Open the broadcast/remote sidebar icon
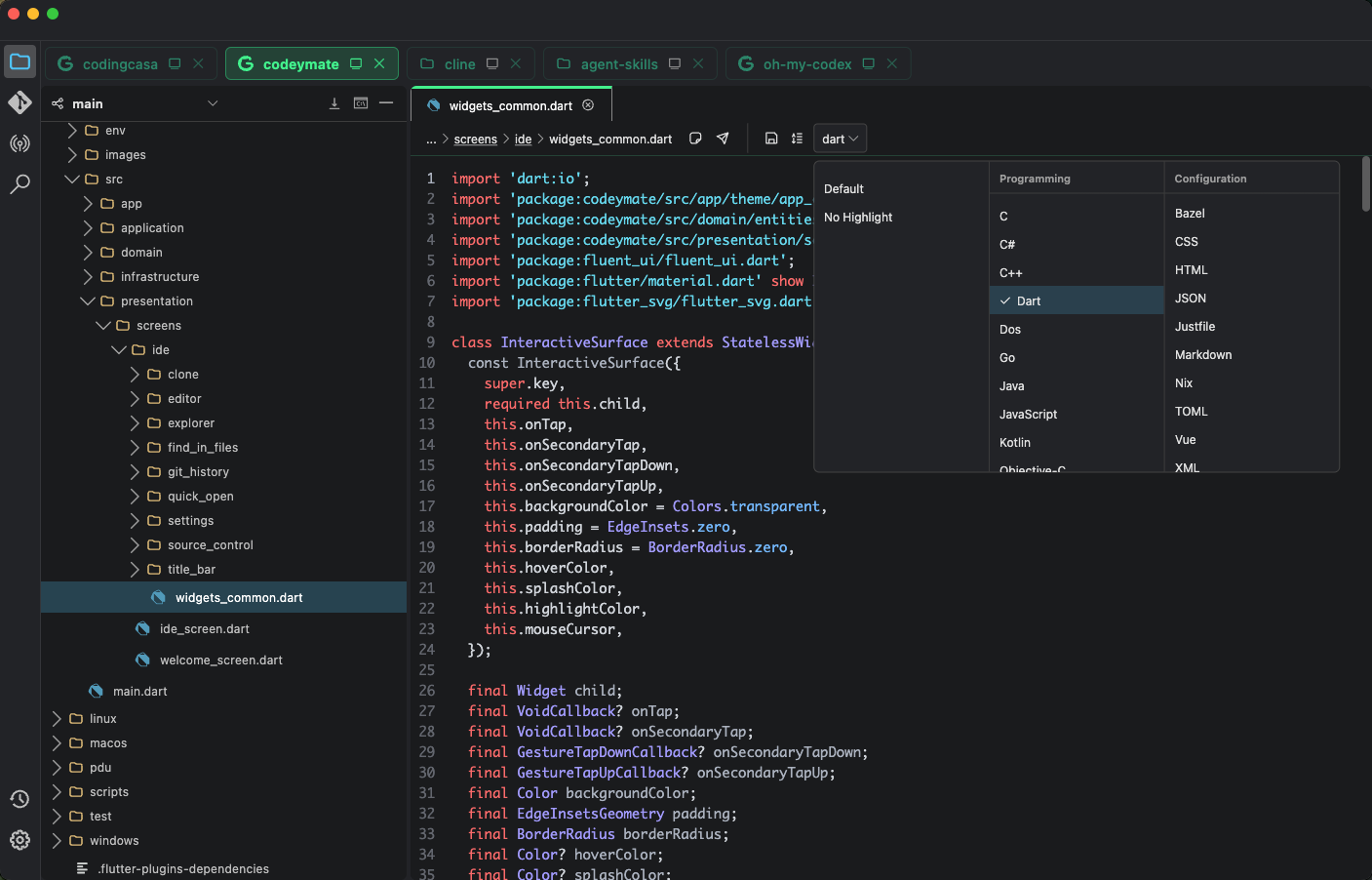 (20, 143)
